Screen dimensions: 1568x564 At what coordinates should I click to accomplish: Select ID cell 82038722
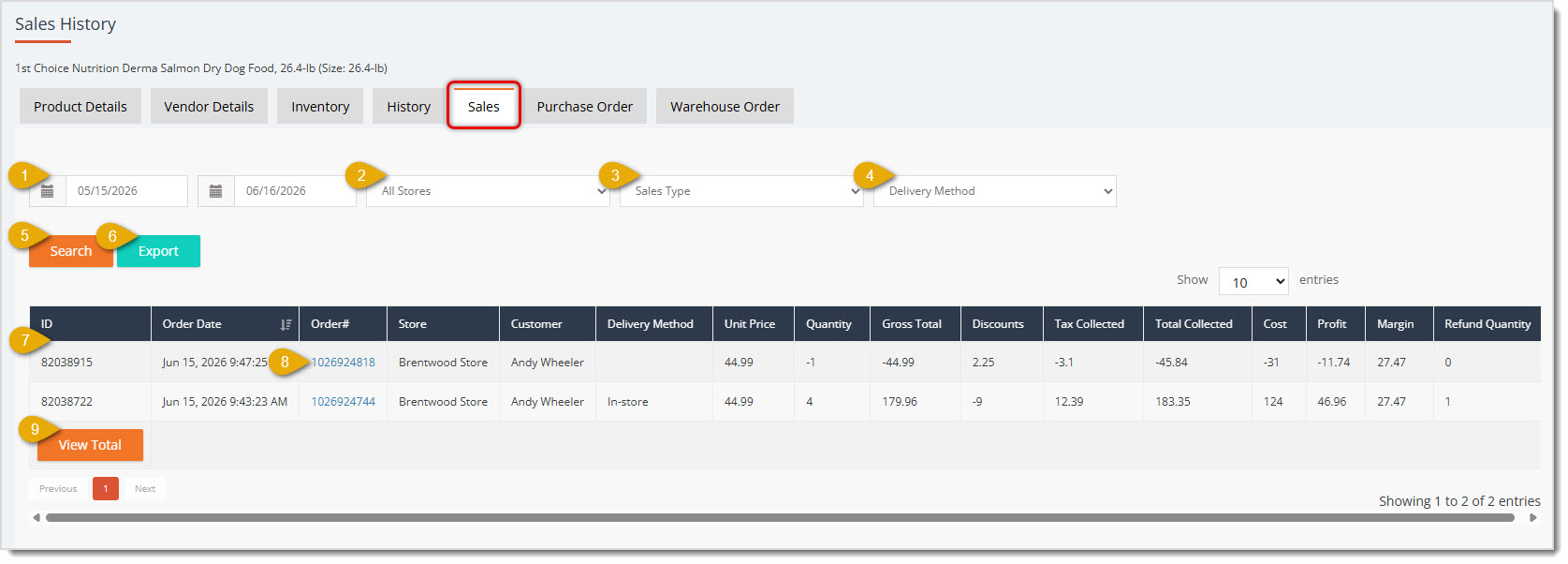click(x=67, y=402)
